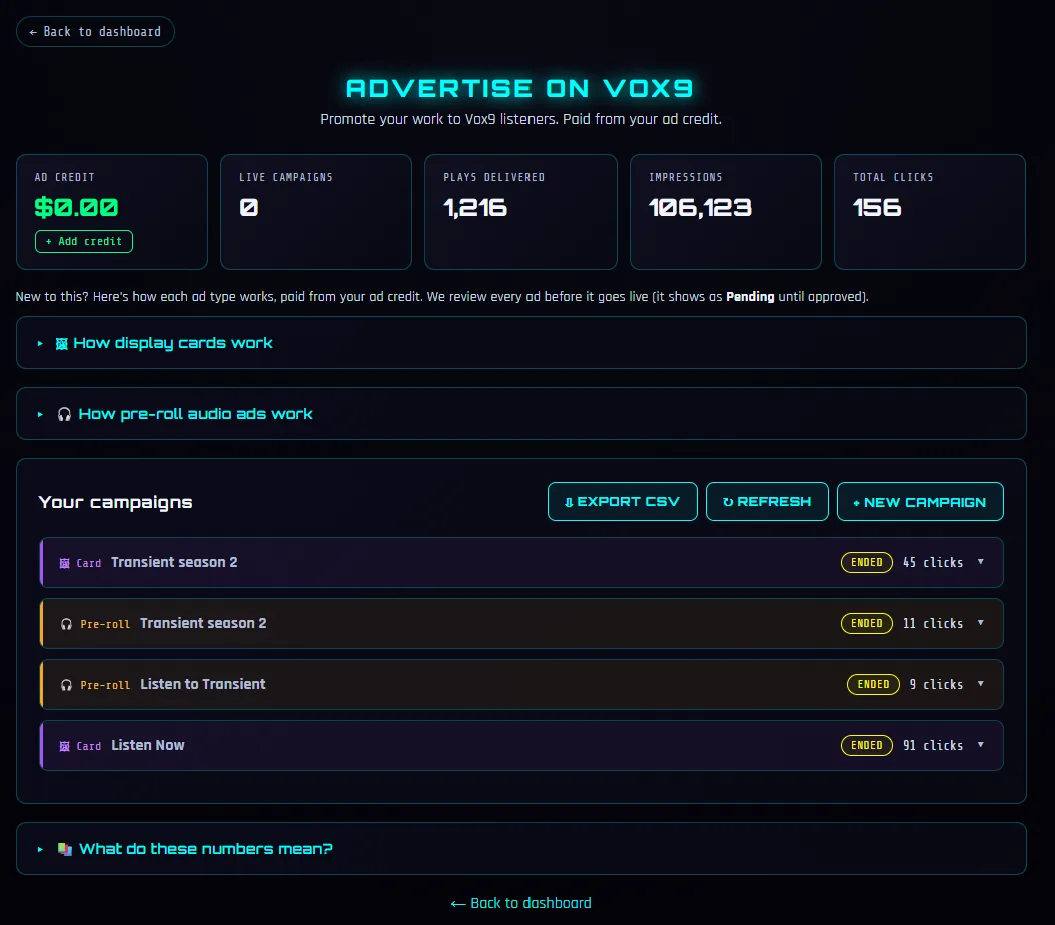Click headphones icon on Listen to Transient row
Screen dimensions: 1055x925
(66, 685)
